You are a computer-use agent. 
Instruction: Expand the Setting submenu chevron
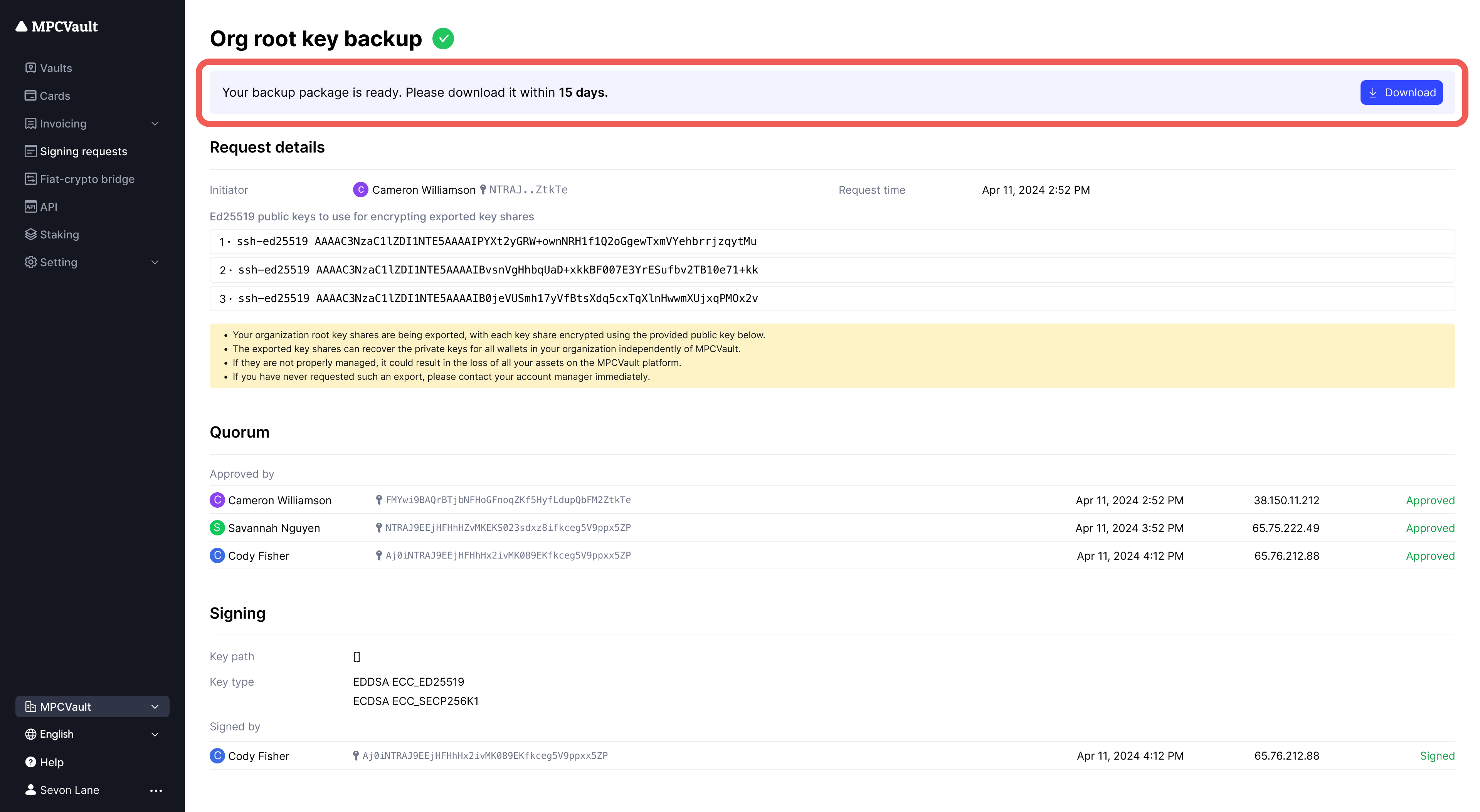(x=155, y=262)
